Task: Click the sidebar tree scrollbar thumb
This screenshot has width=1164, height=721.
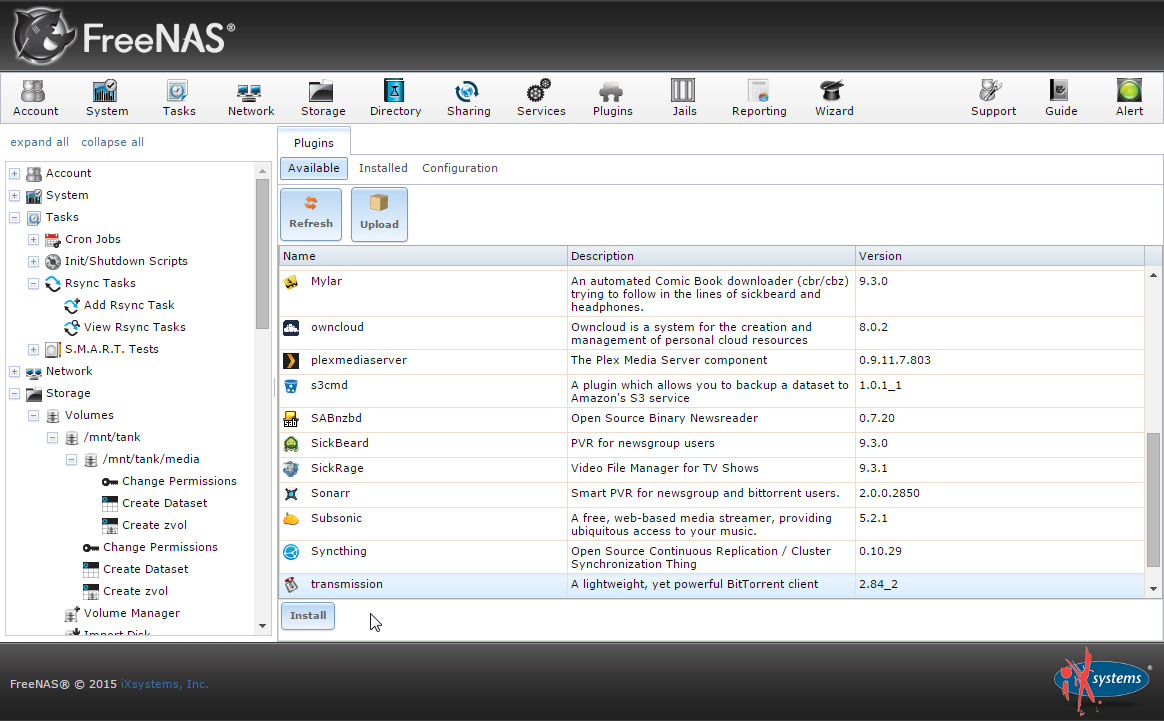Action: 262,253
